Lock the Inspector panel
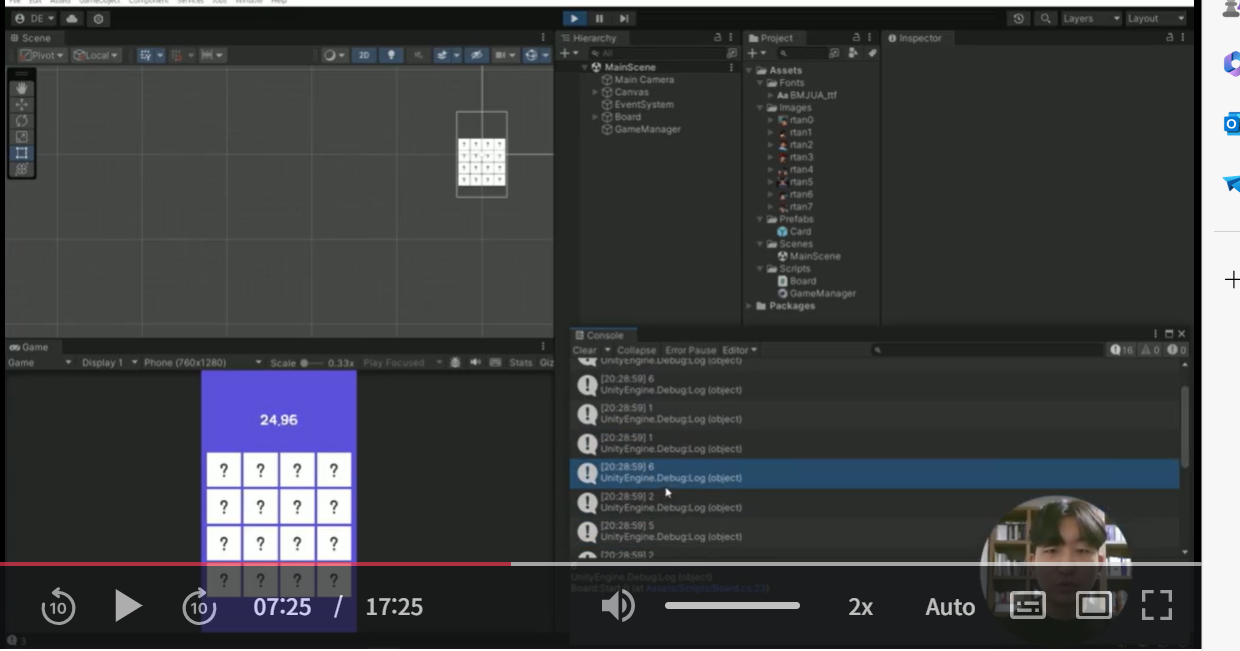 (x=1169, y=38)
